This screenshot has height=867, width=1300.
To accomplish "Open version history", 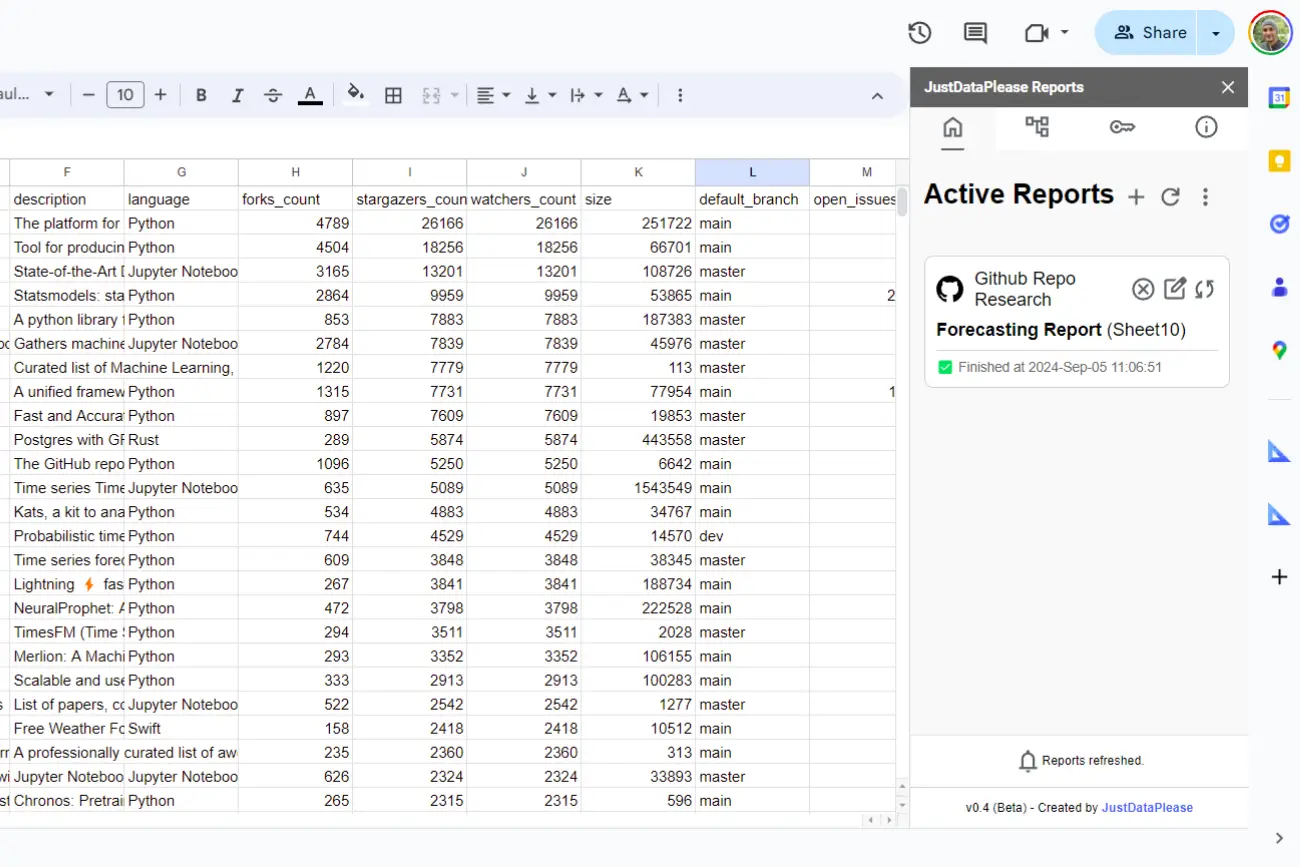I will coord(919,33).
